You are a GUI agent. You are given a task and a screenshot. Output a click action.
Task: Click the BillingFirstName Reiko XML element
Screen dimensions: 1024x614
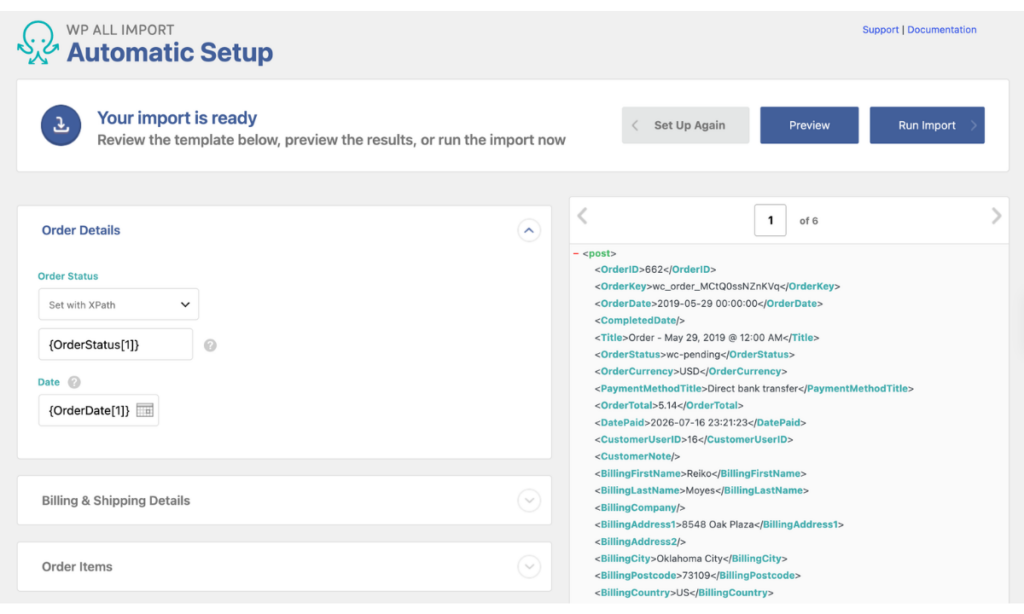click(700, 473)
